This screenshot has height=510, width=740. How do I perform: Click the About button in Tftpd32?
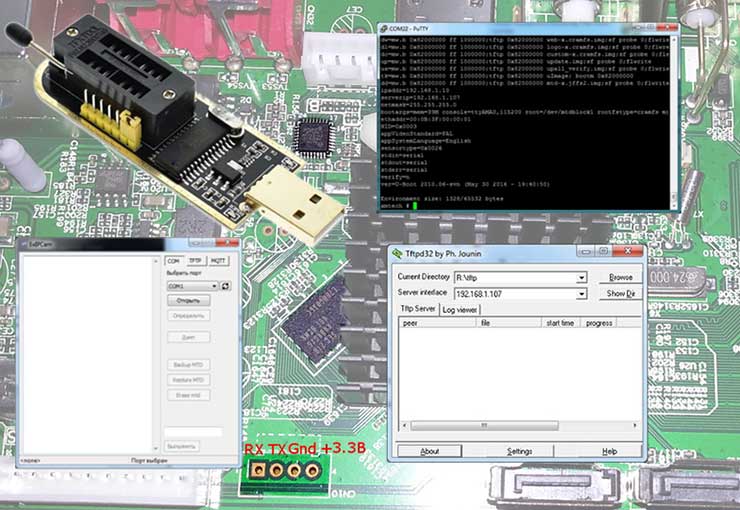(429, 451)
